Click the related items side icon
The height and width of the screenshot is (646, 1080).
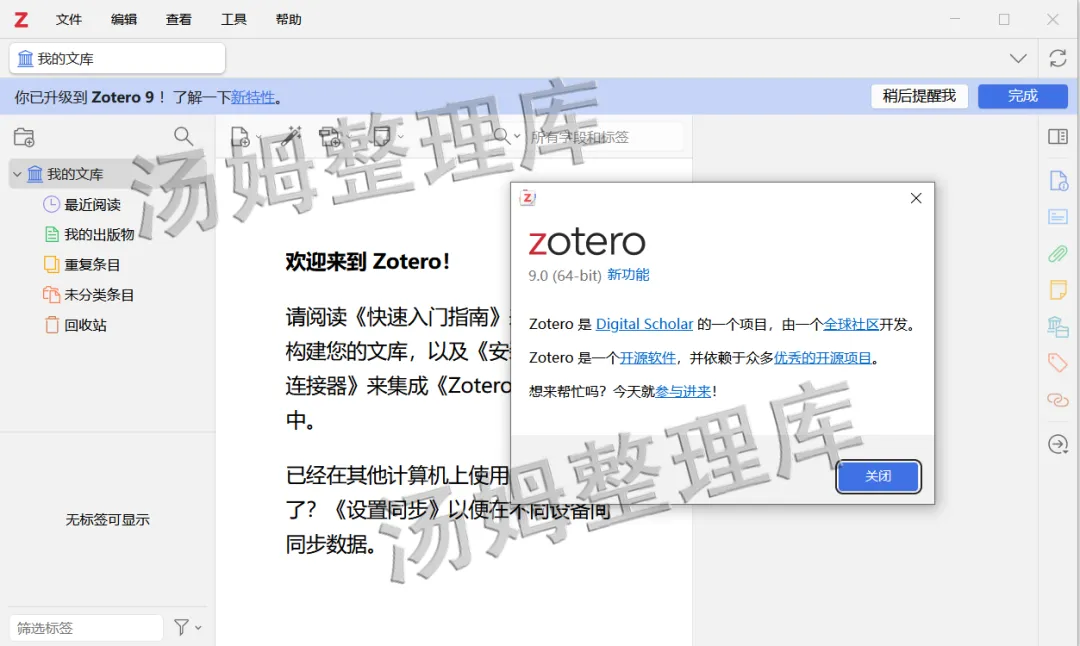pos(1058,399)
